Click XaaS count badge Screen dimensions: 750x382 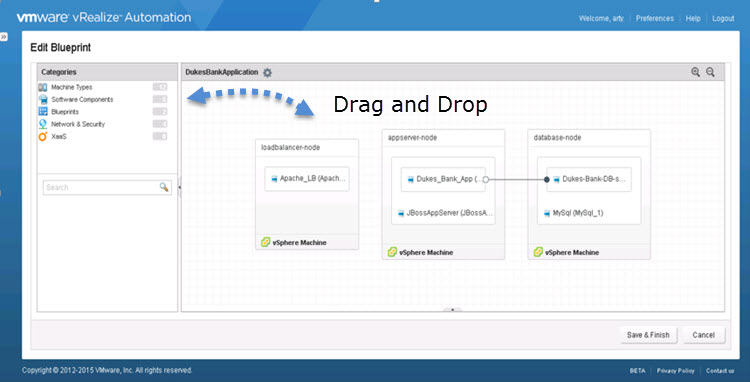(x=160, y=136)
